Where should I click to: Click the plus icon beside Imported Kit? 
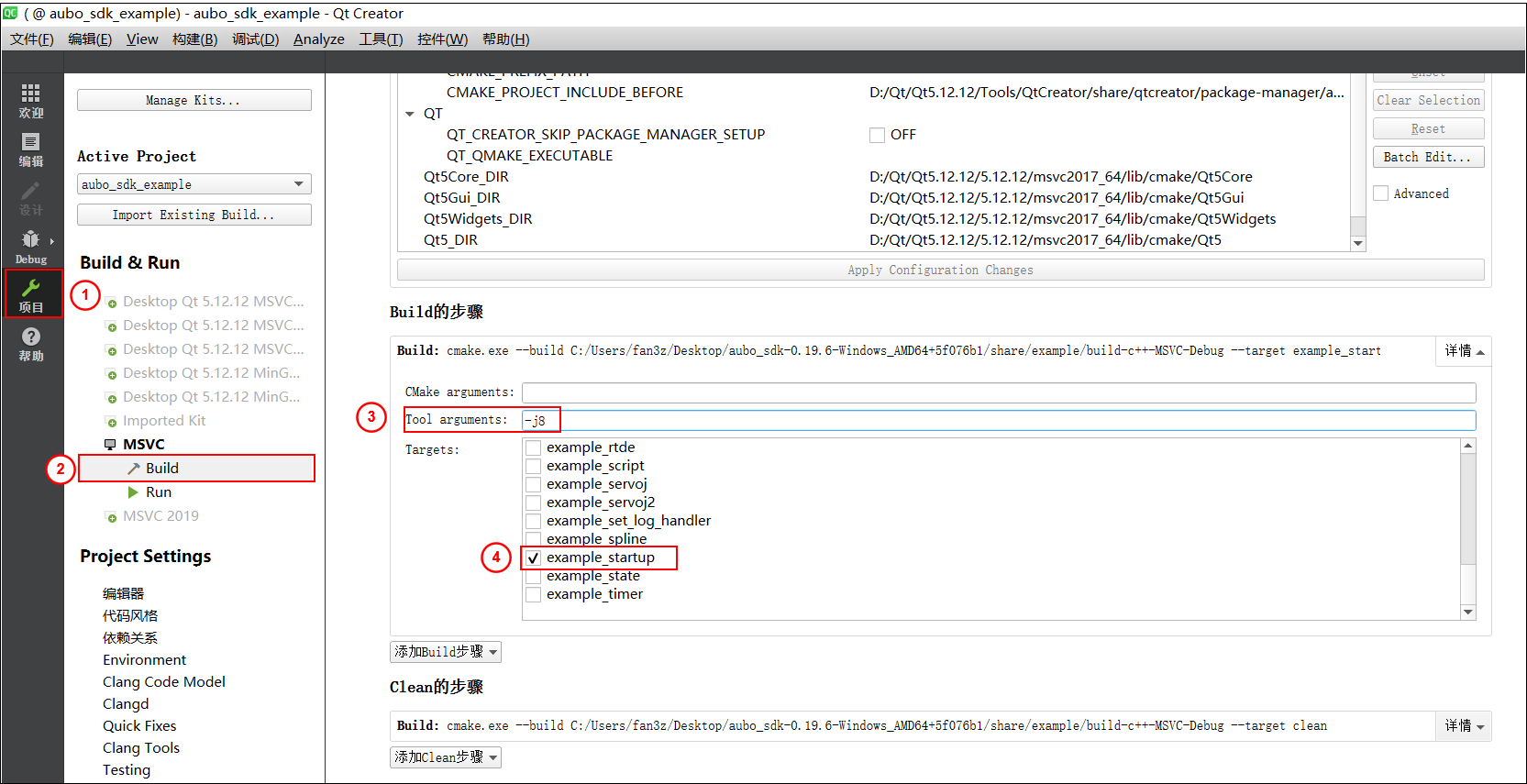[x=112, y=423]
